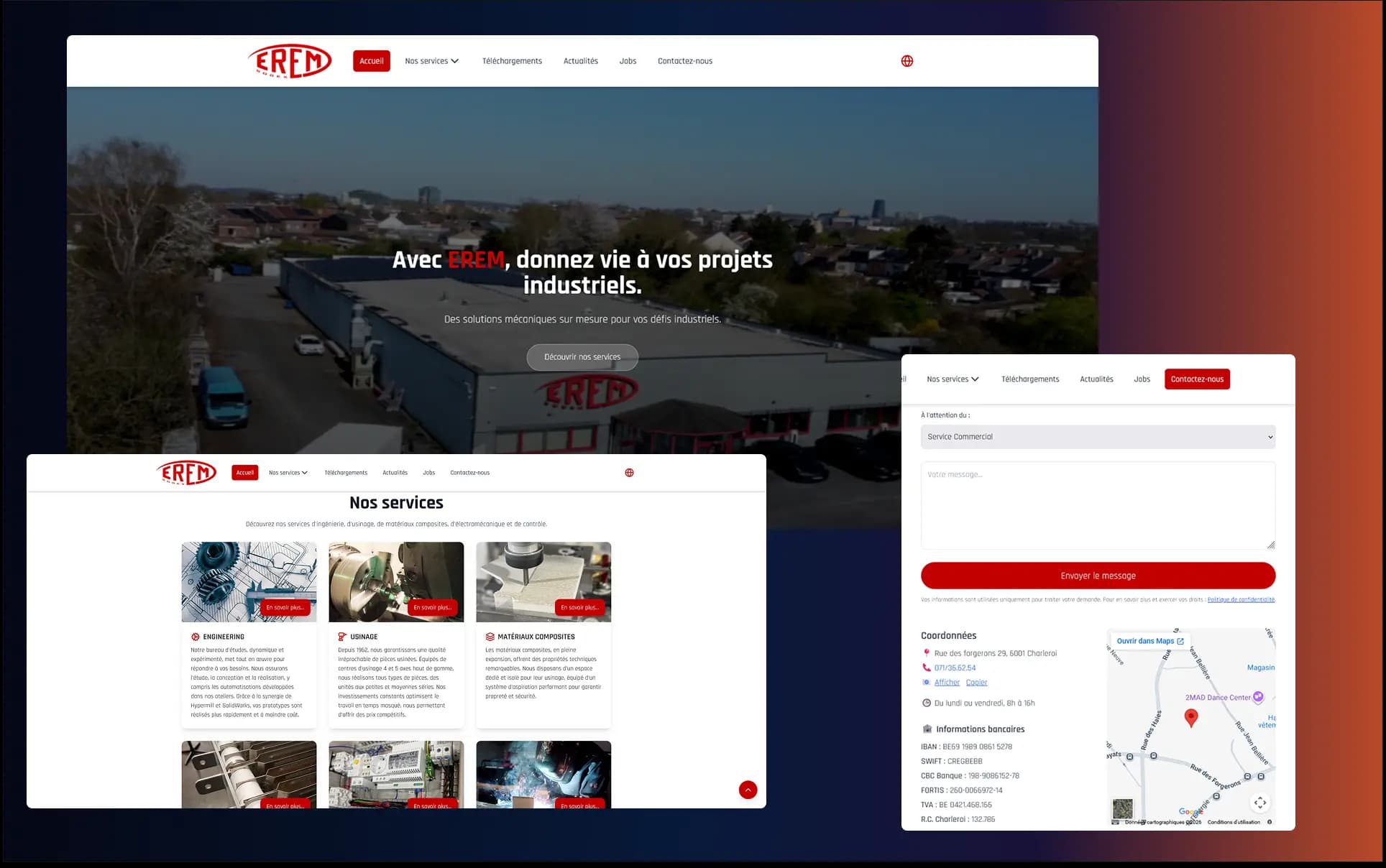
Task: Click the Usinage machining icon
Action: pyautogui.click(x=342, y=637)
